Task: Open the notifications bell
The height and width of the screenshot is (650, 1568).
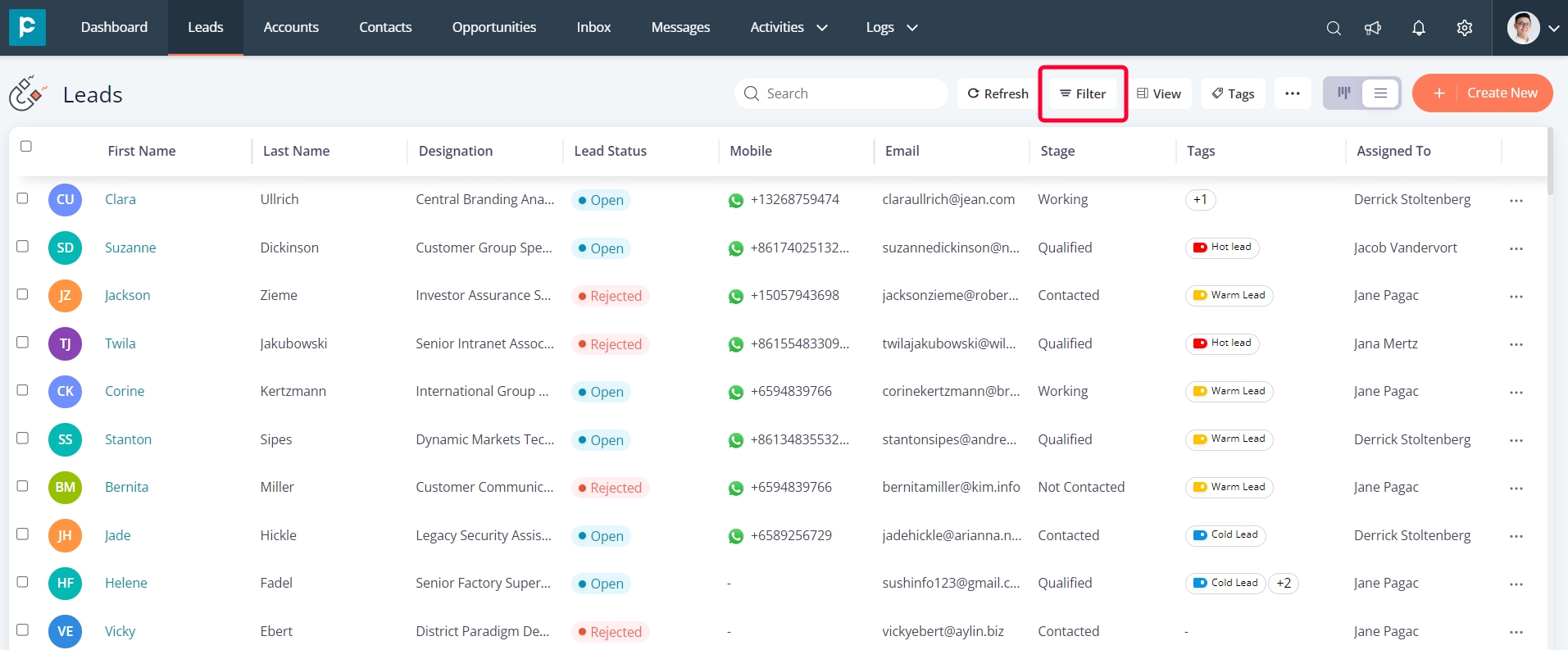Action: 1419,28
